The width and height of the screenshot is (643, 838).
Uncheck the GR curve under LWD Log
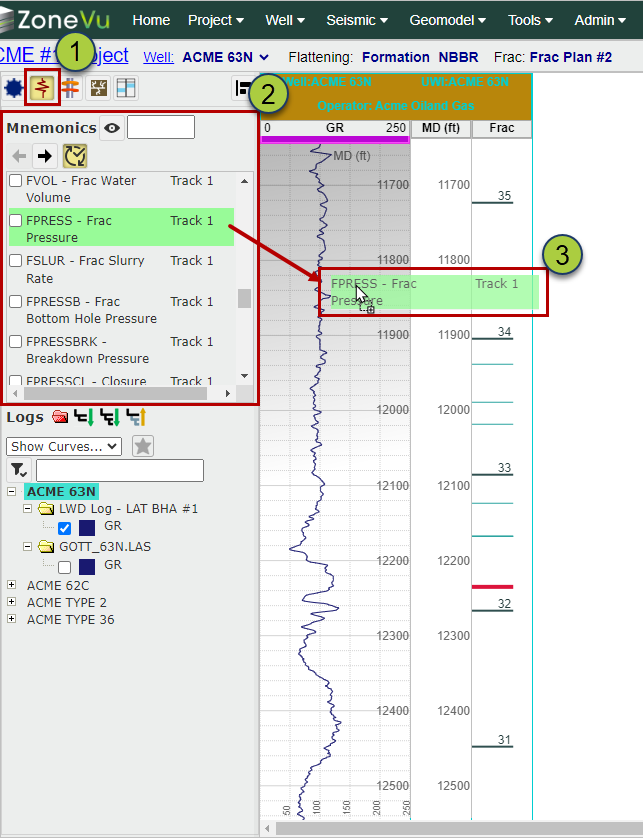click(65, 528)
